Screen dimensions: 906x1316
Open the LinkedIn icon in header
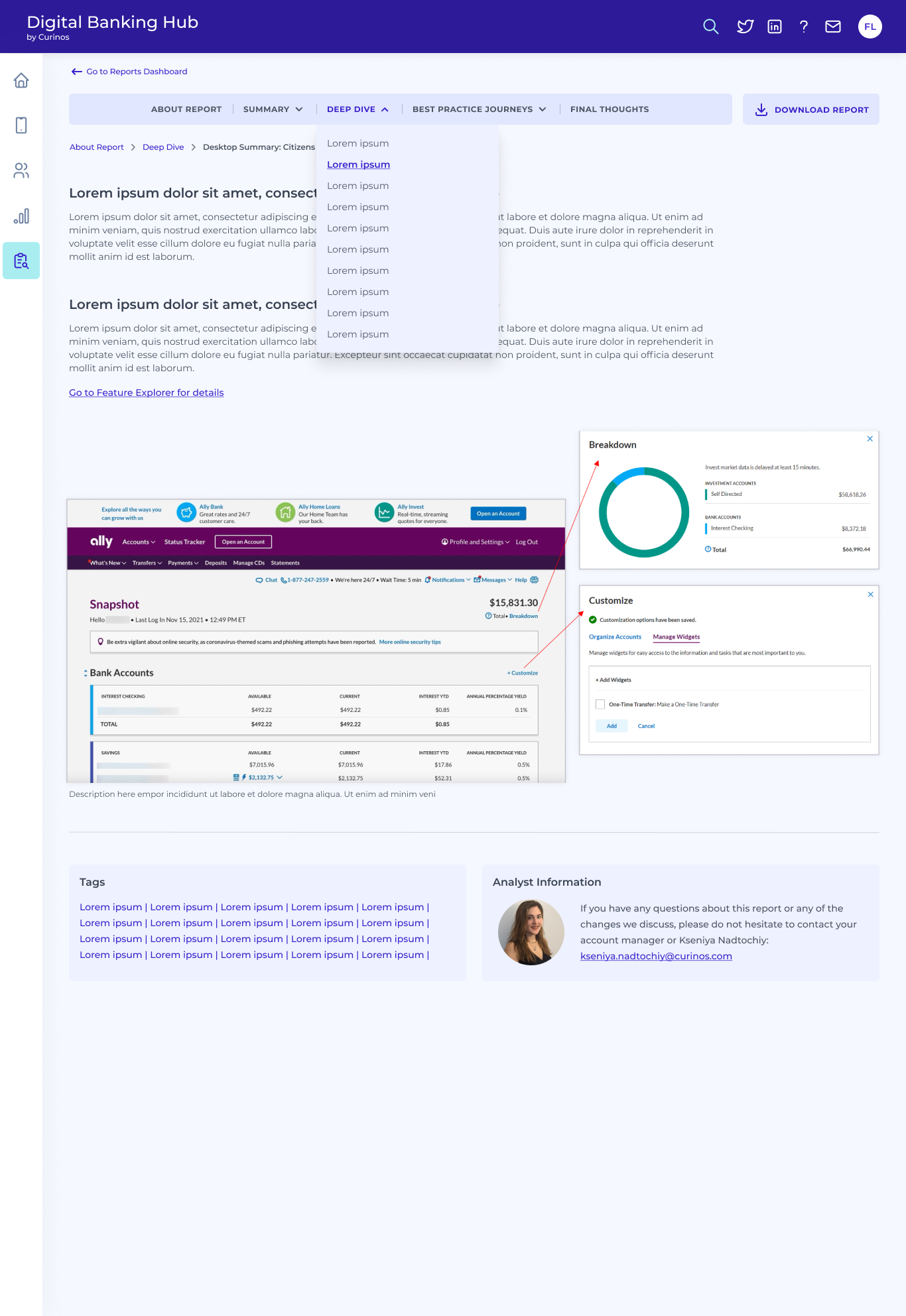(775, 27)
